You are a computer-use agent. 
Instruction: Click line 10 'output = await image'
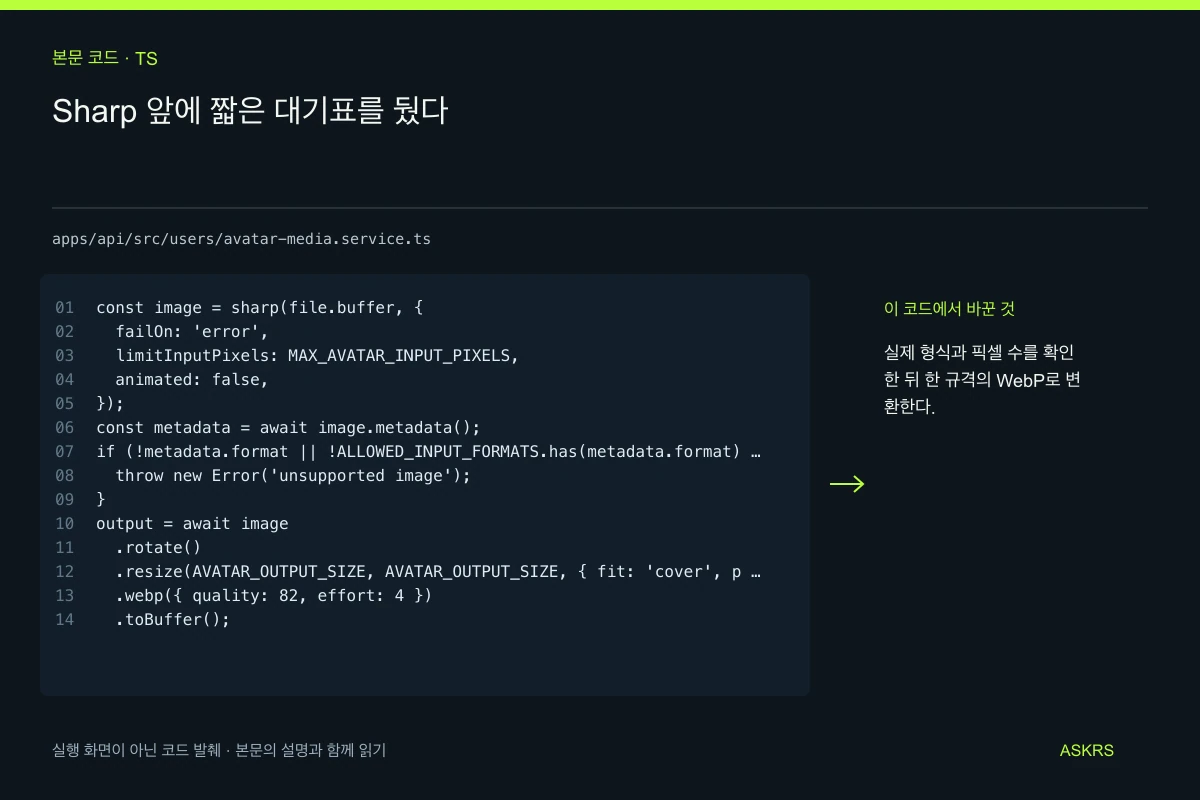tap(192, 523)
